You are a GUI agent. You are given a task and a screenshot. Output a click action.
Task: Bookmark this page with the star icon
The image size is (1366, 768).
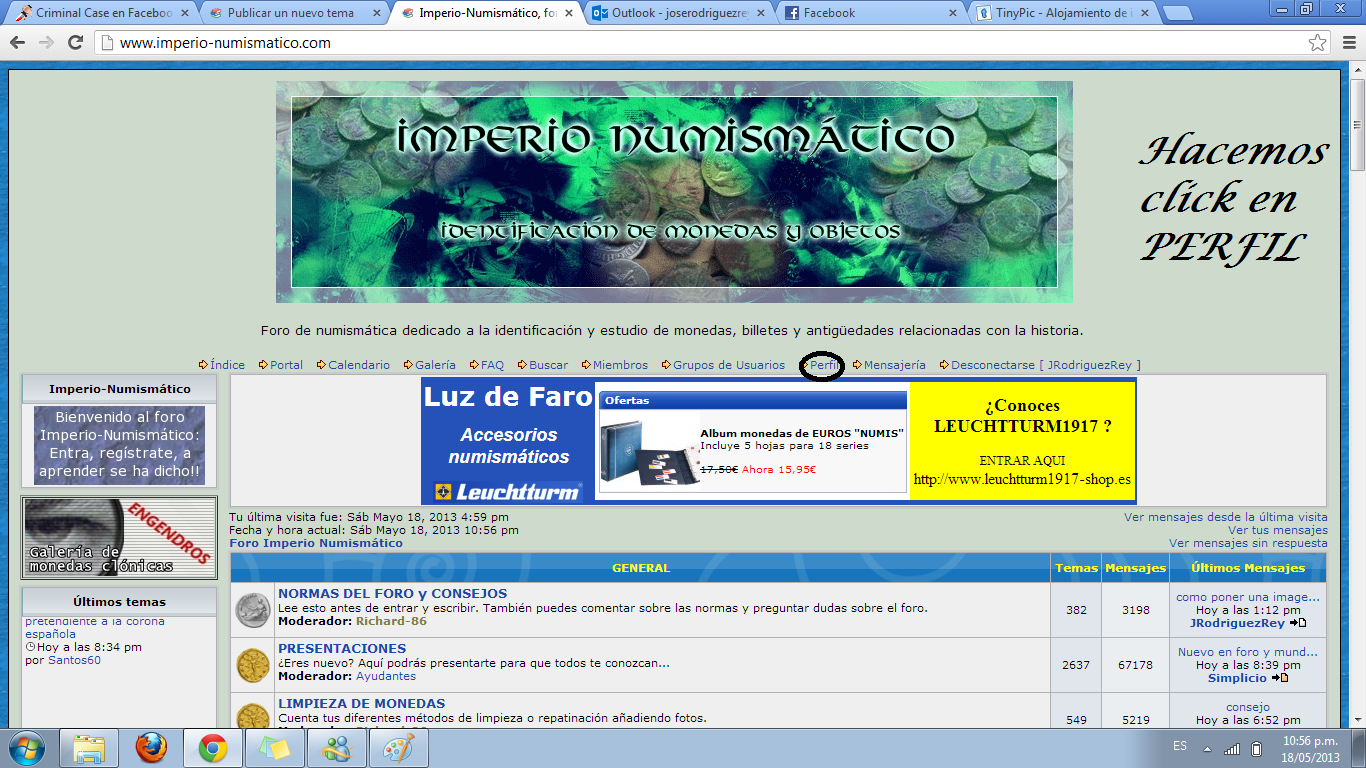(1318, 43)
